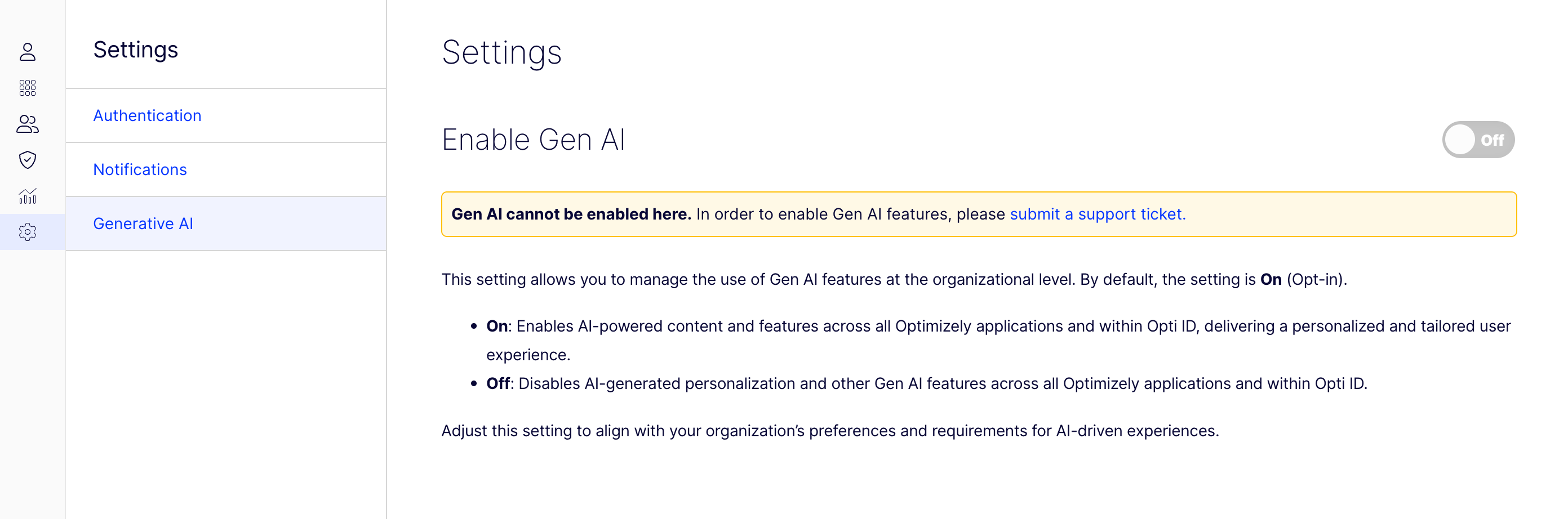1568x519 pixels.
Task: Open the shield checkmark roles icon
Action: click(x=28, y=160)
